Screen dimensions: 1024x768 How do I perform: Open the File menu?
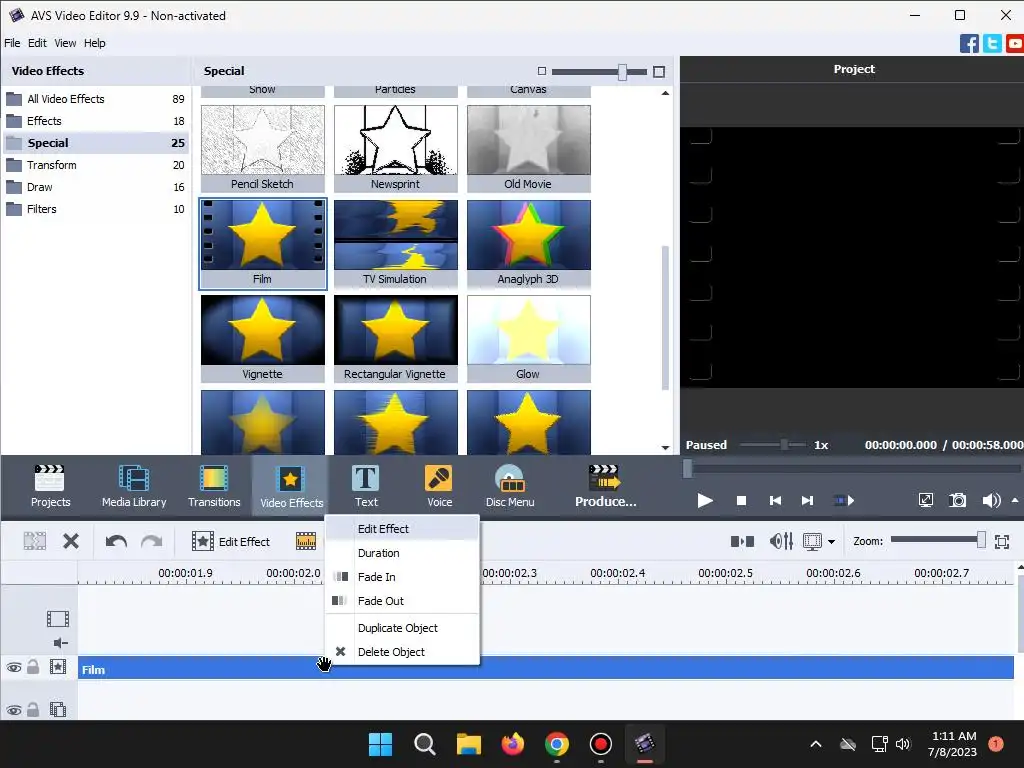tap(12, 43)
